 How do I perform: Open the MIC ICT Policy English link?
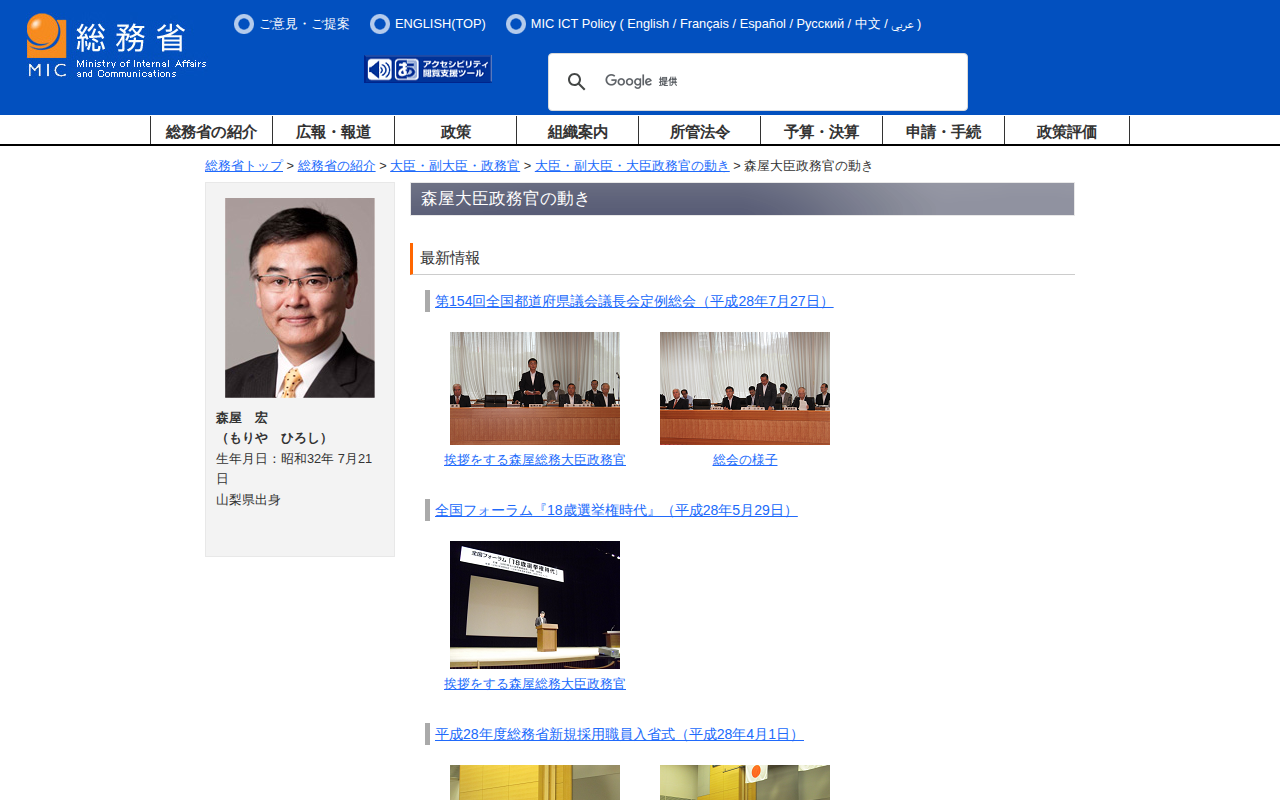click(648, 24)
